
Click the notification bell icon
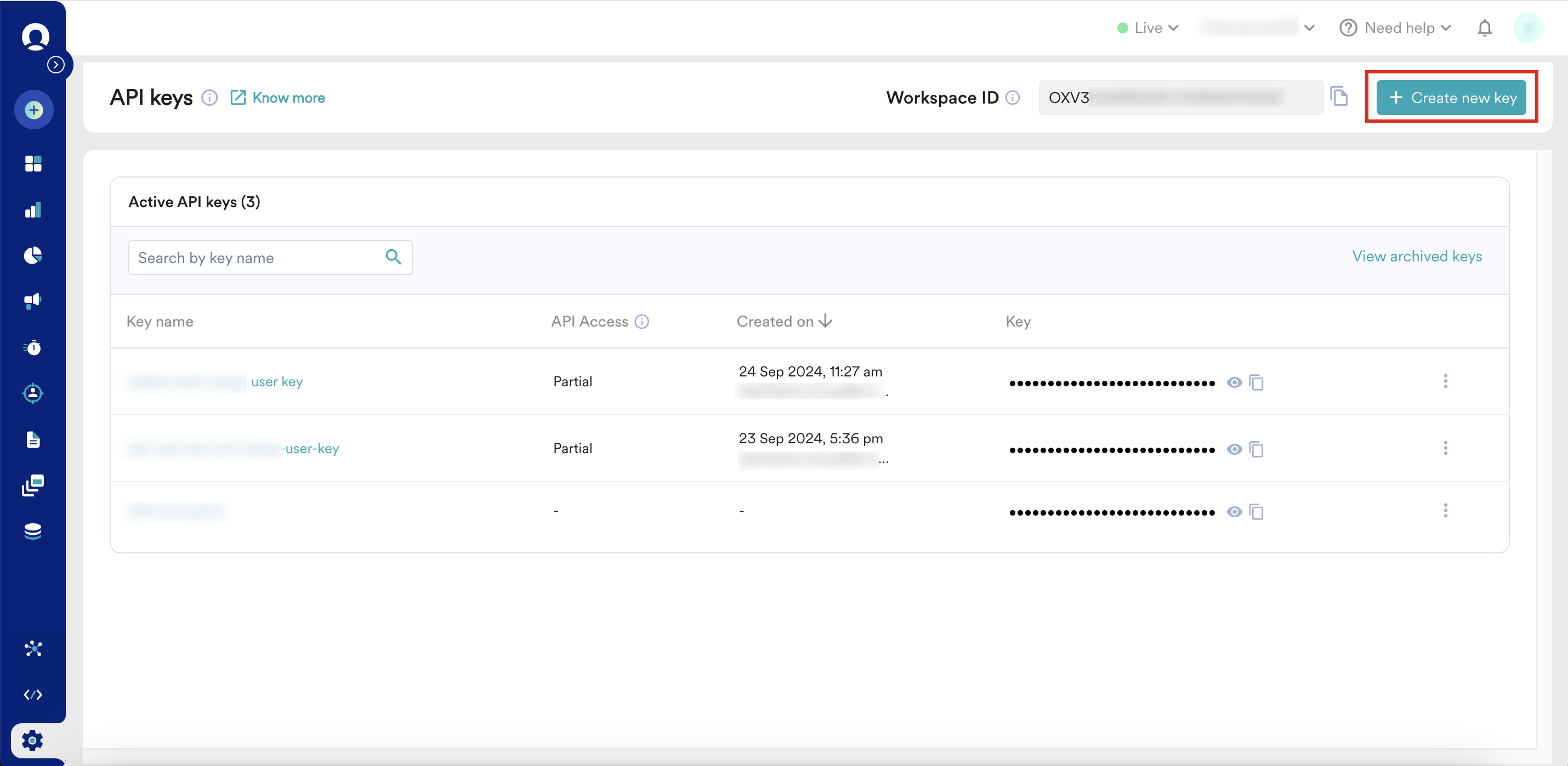click(1485, 28)
